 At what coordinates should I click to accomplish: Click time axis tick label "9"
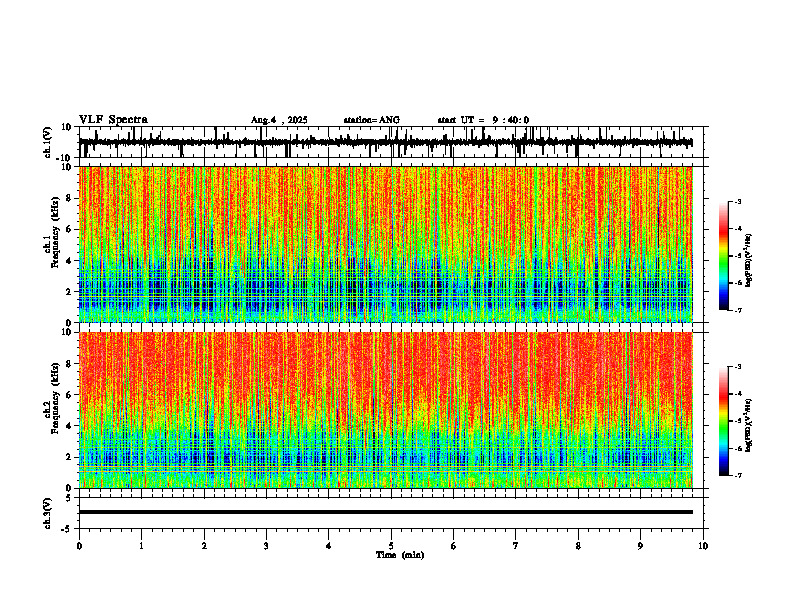click(640, 546)
